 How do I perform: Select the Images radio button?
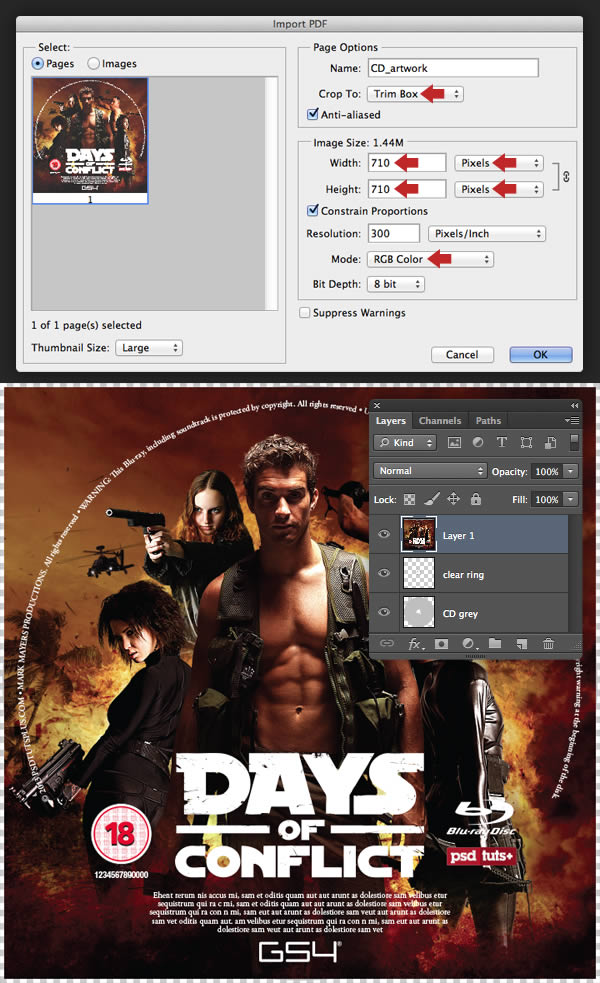[x=93, y=63]
